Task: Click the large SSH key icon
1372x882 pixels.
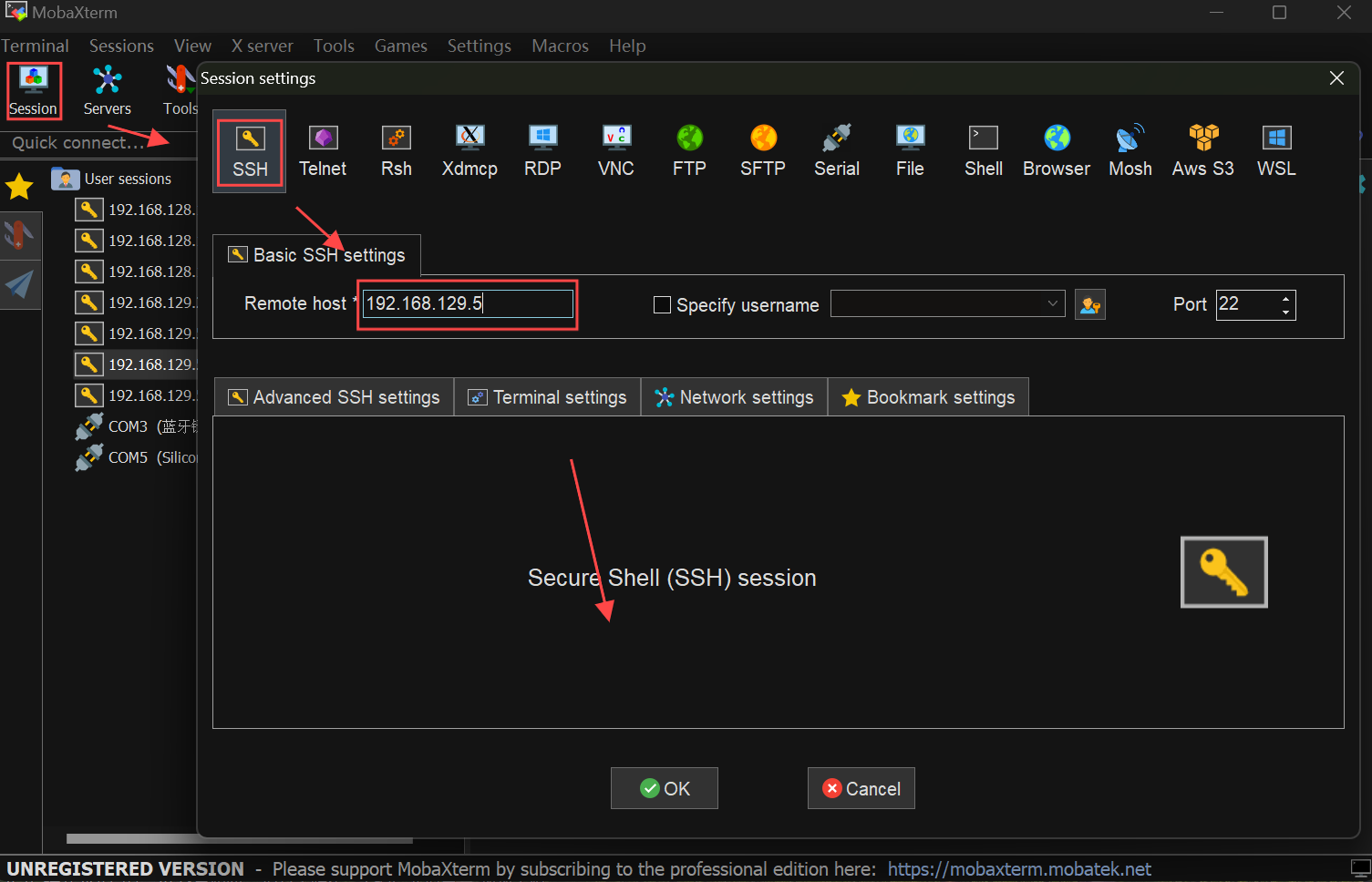Action: tap(1224, 572)
